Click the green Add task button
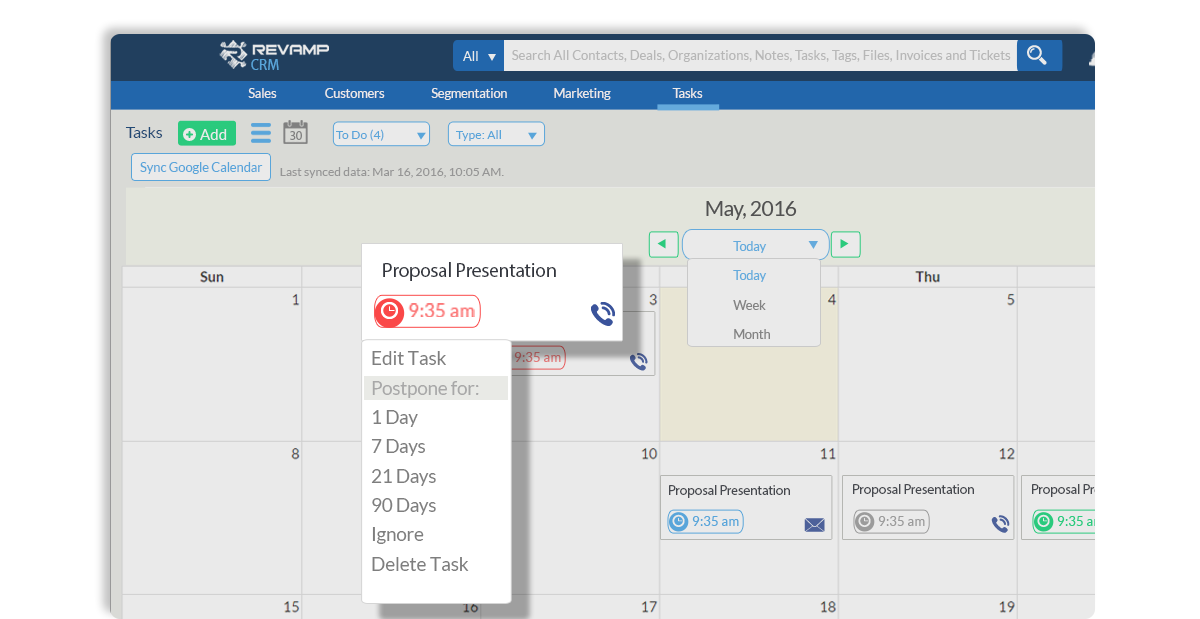Image resolution: width=1200 pixels, height=619 pixels. [x=206, y=134]
